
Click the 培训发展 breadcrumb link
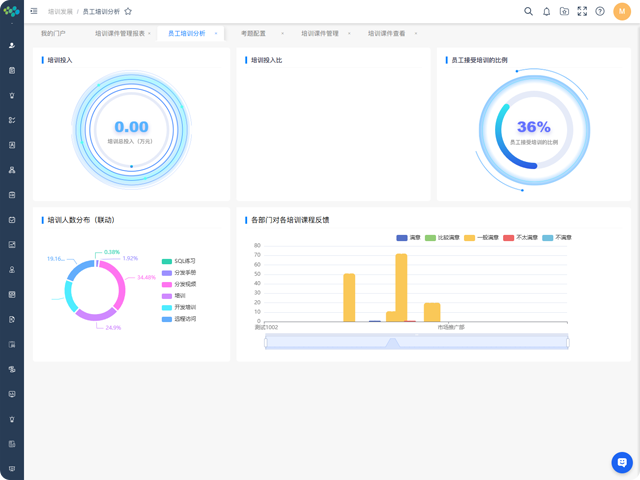pyautogui.click(x=60, y=11)
